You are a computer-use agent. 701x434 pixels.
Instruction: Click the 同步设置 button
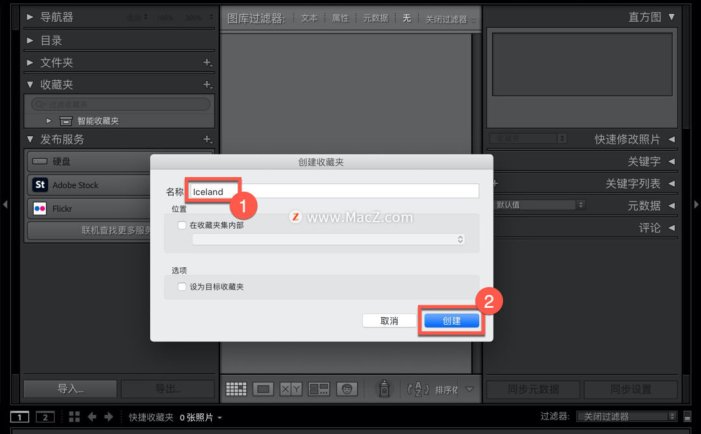pos(630,389)
